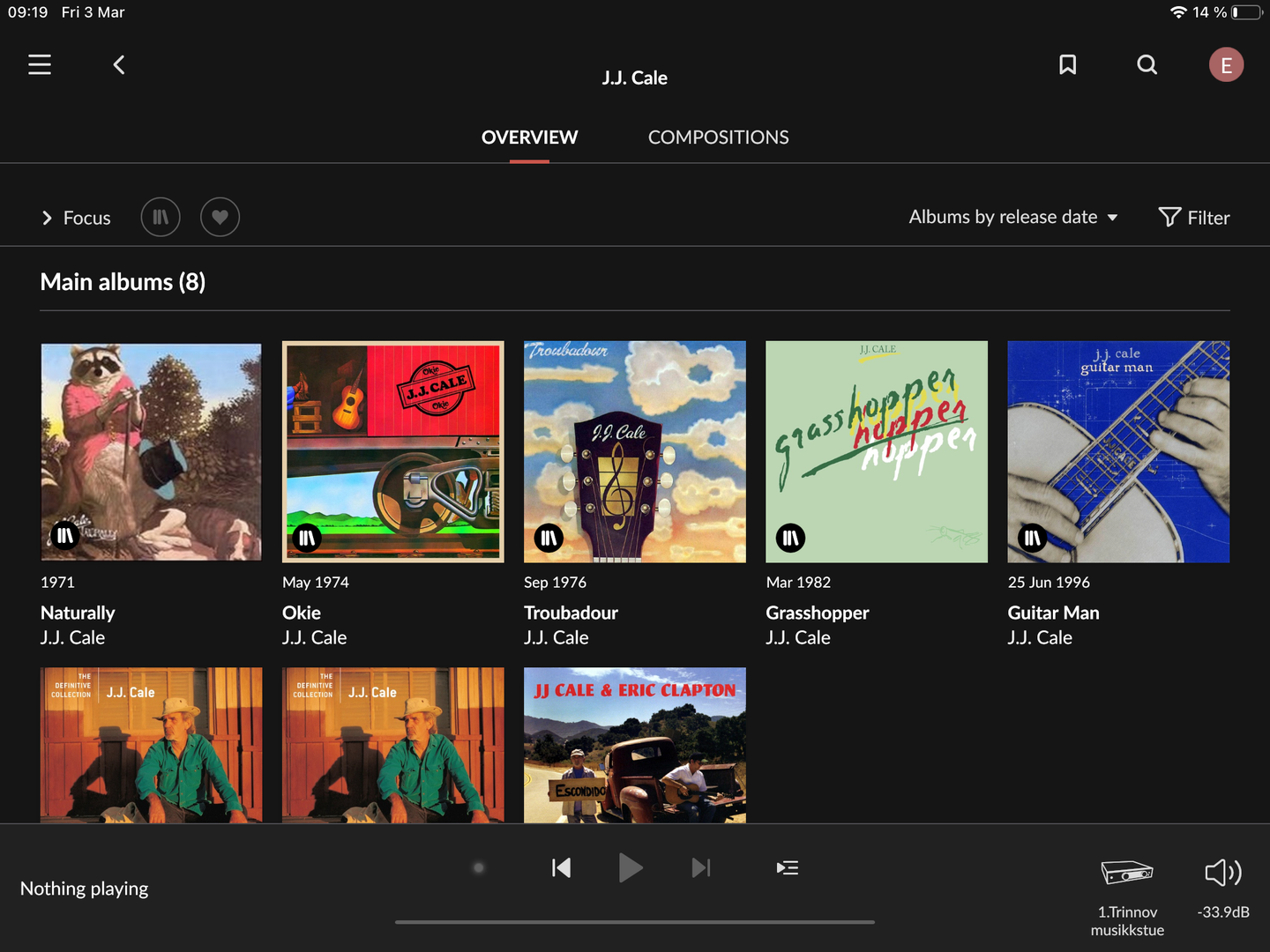Image resolution: width=1270 pixels, height=952 pixels.
Task: Open the Naturally album cover
Action: [151, 452]
